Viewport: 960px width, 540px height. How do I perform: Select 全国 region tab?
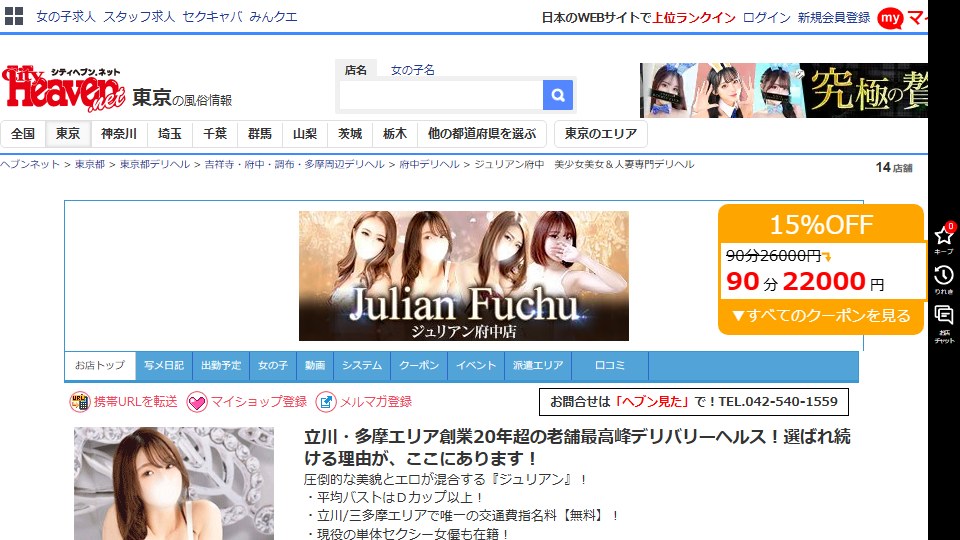pyautogui.click(x=23, y=133)
